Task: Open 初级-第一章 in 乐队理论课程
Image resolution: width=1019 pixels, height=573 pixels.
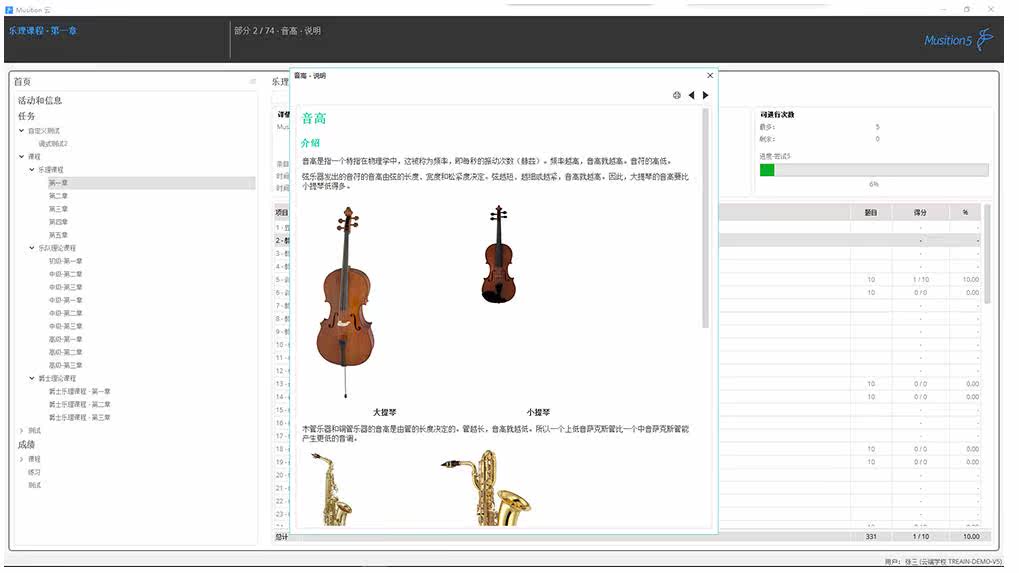Action: point(66,261)
